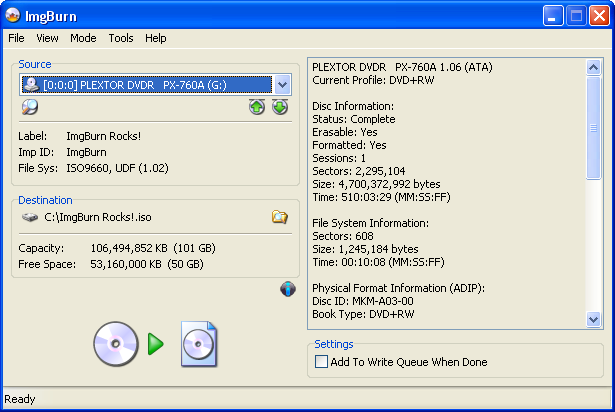615x412 pixels.
Task: Click the ImgBurn title bar logo icon
Action: pyautogui.click(x=13, y=15)
